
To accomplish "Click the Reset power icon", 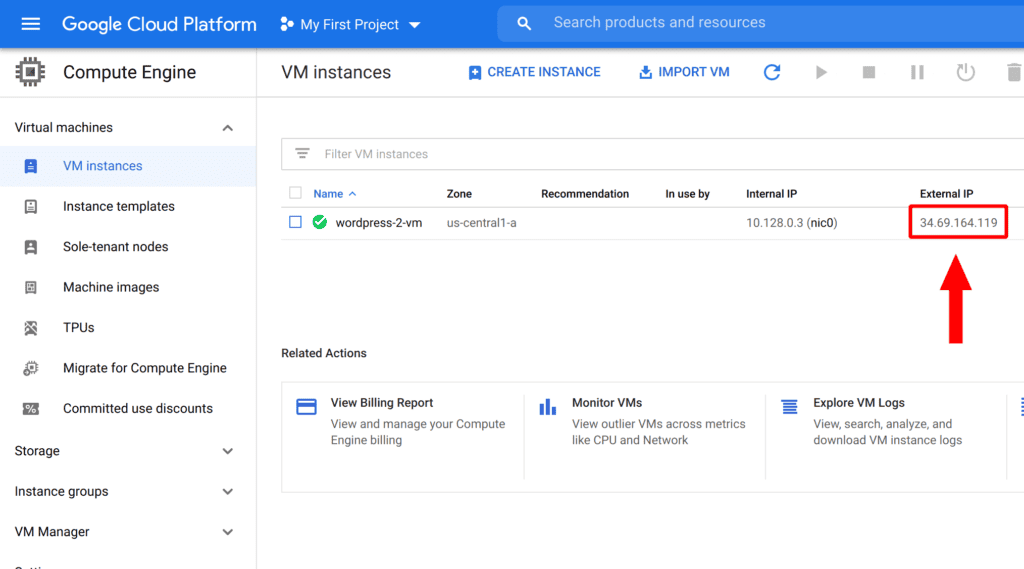I will 965,73.
